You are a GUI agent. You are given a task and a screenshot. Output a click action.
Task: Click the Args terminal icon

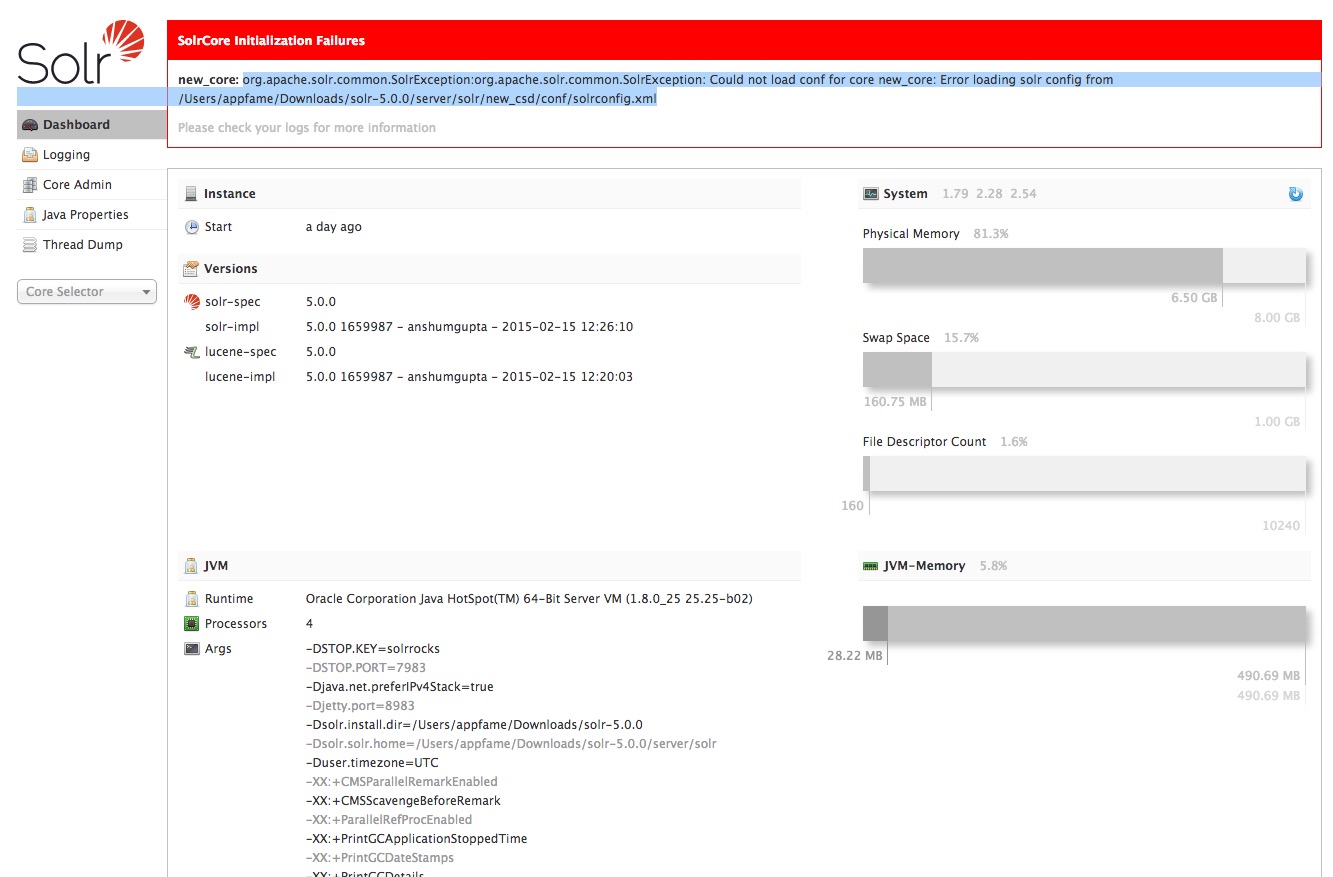[192, 649]
